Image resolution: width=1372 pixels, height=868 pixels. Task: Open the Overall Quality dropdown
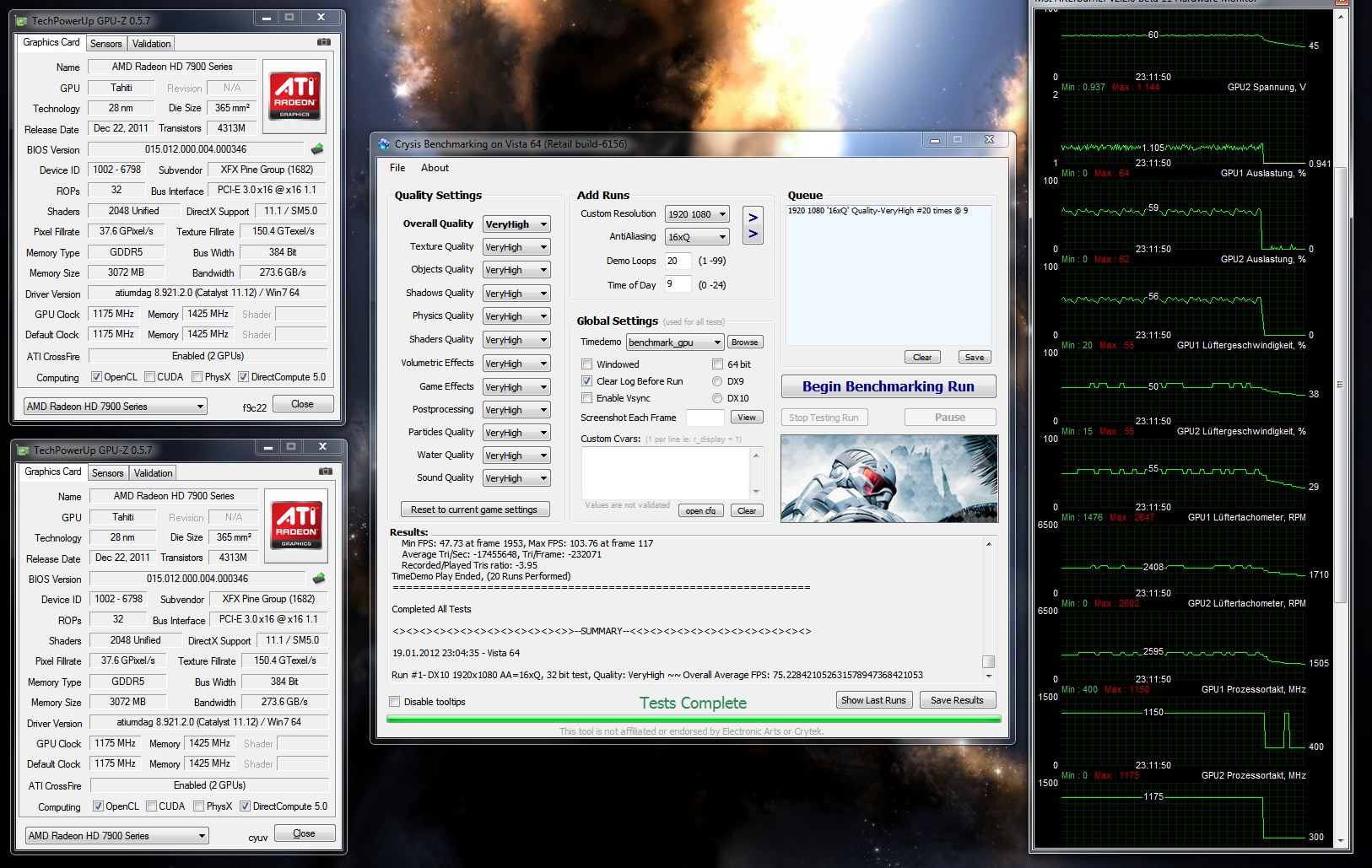516,224
